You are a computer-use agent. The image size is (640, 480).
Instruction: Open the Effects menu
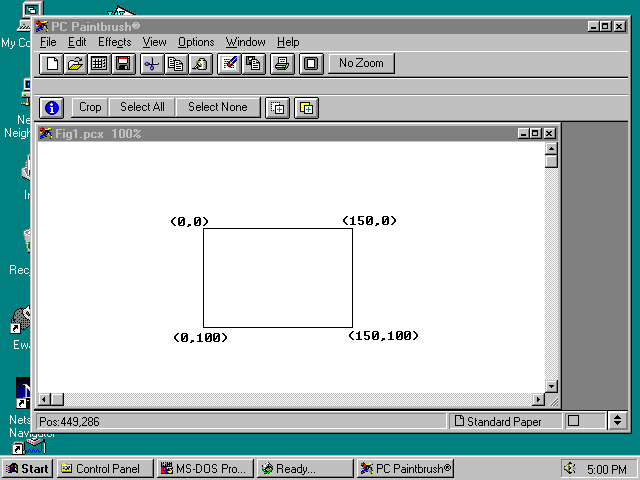click(115, 42)
